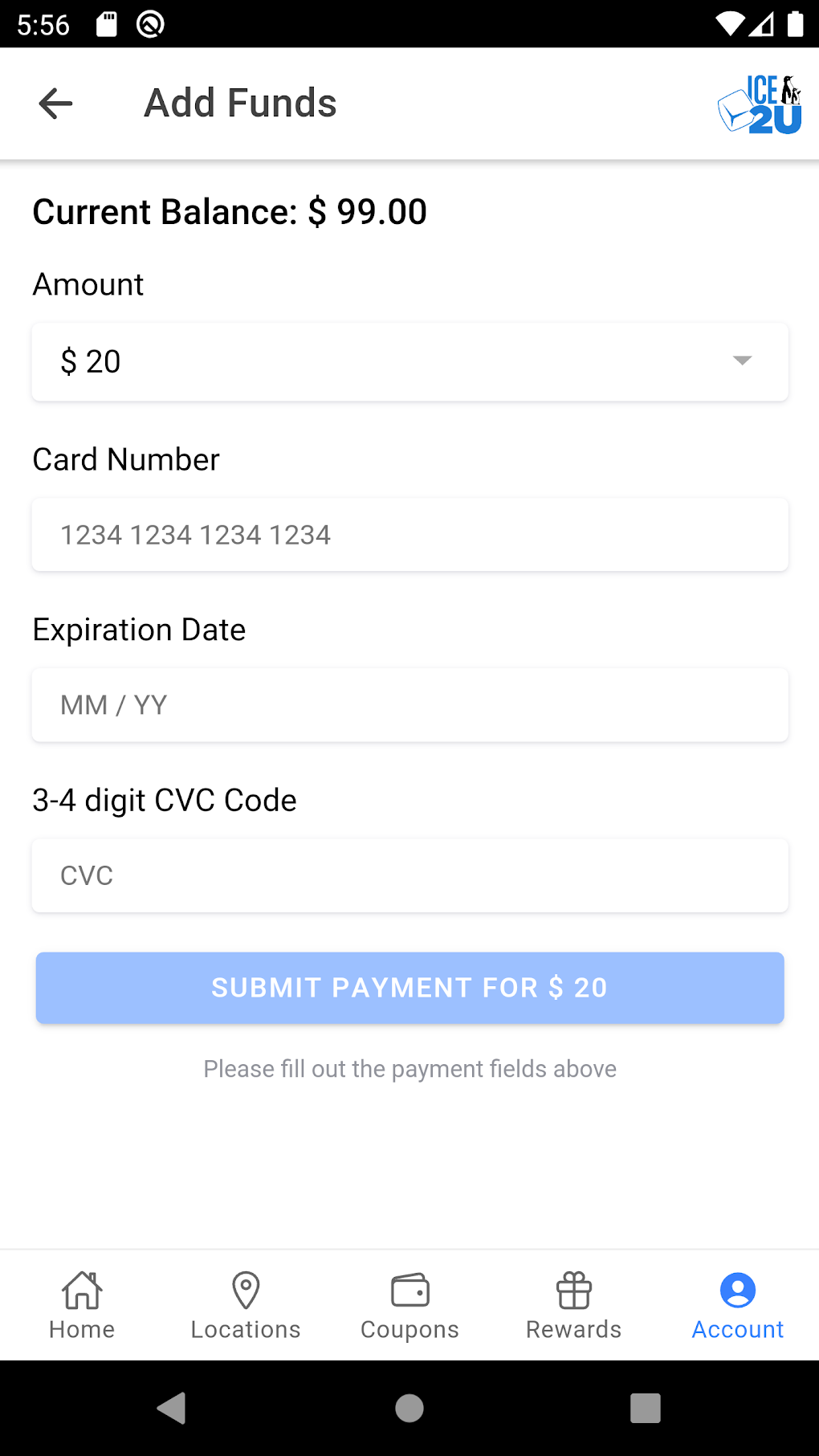This screenshot has height=1456, width=819.
Task: Tap the Rewards gift icon
Action: tap(573, 1291)
